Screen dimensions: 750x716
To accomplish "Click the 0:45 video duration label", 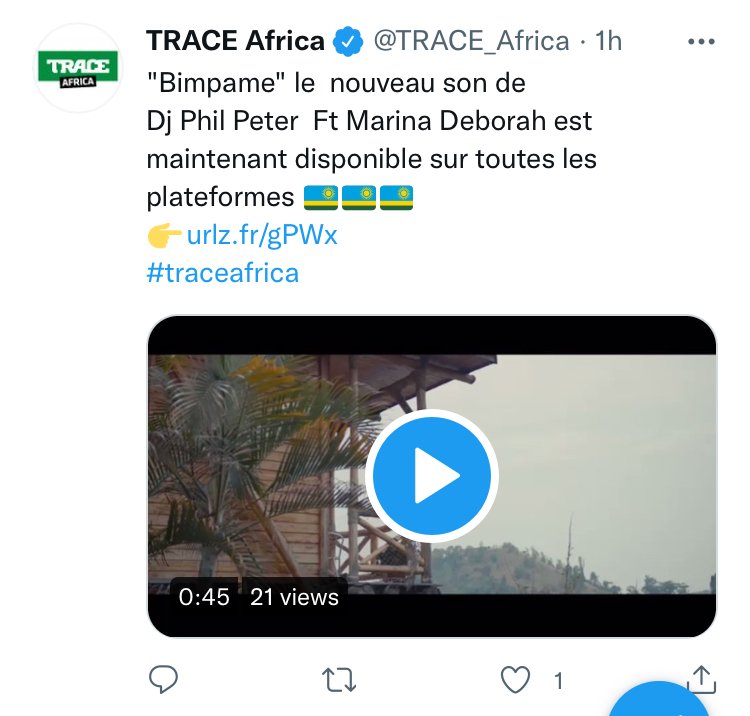I will (204, 597).
